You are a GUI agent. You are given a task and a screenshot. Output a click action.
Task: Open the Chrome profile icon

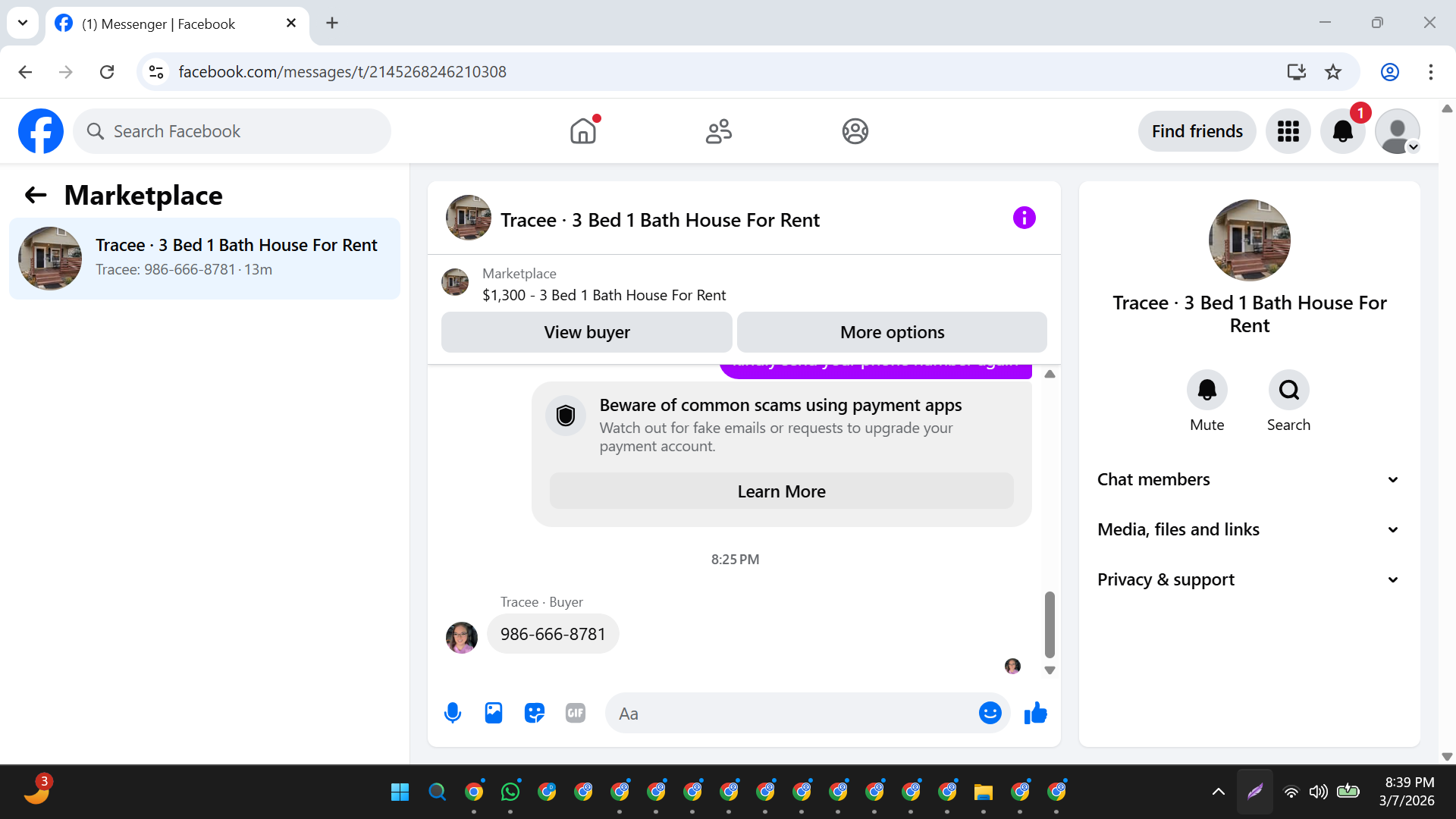(x=1390, y=72)
